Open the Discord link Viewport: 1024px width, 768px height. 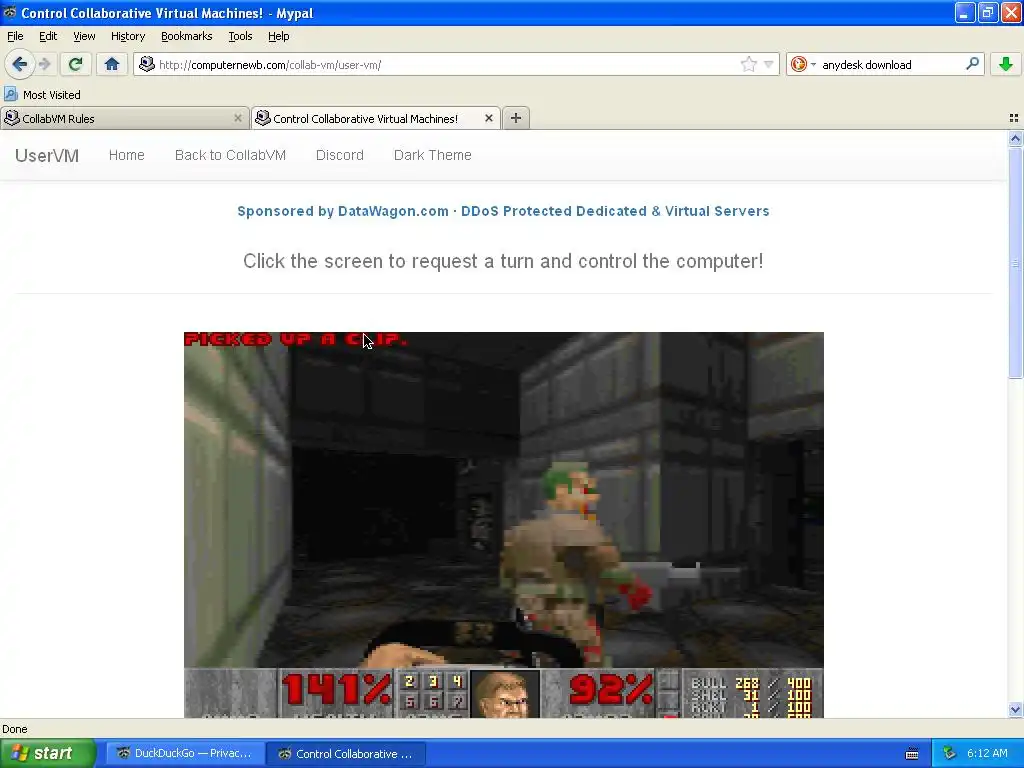coord(340,155)
